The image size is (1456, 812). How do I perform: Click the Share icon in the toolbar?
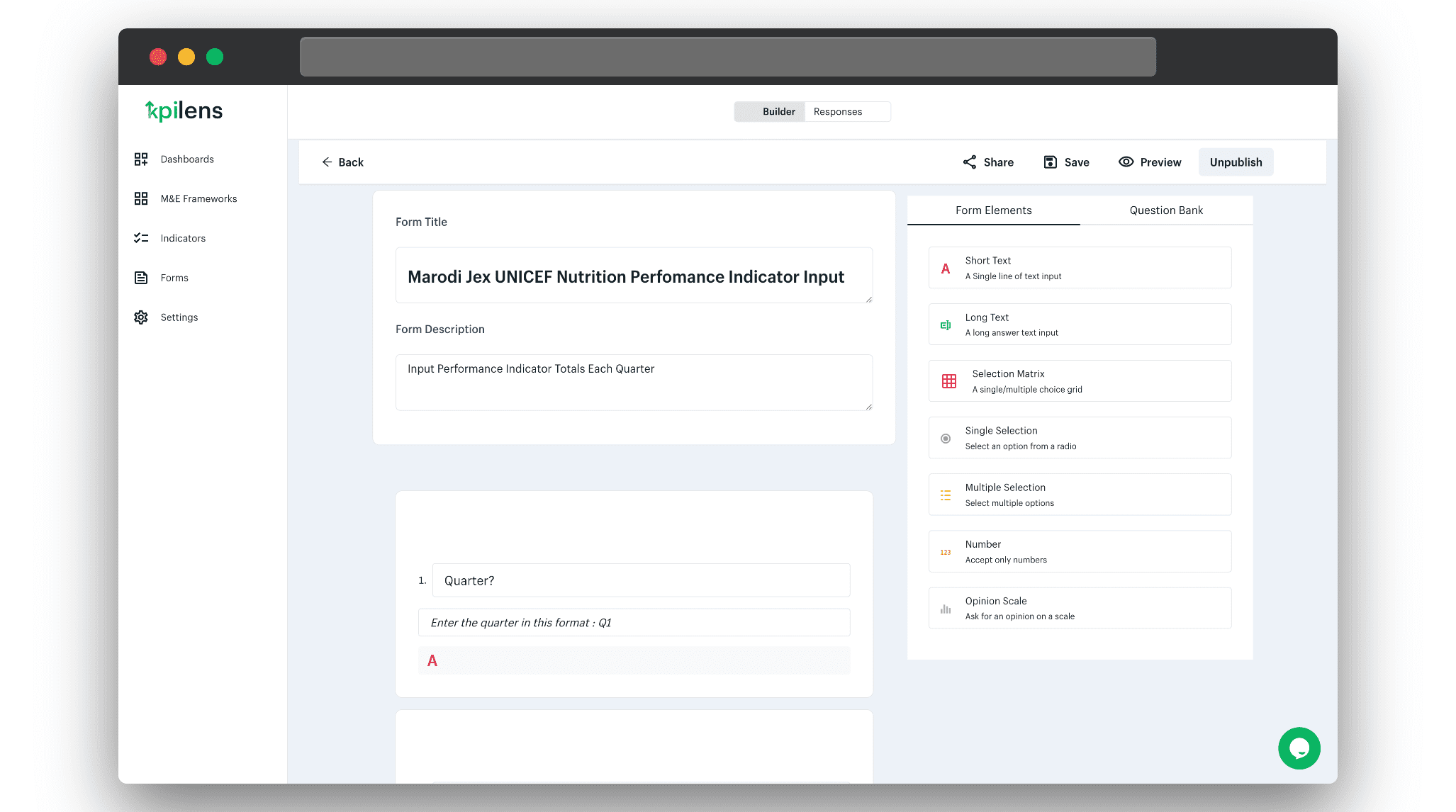pos(970,162)
